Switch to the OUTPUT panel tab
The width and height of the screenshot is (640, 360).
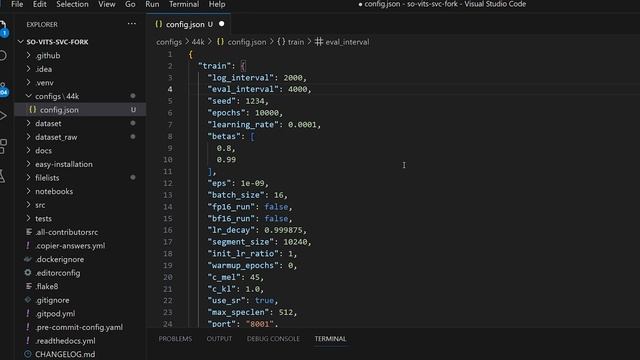point(219,339)
